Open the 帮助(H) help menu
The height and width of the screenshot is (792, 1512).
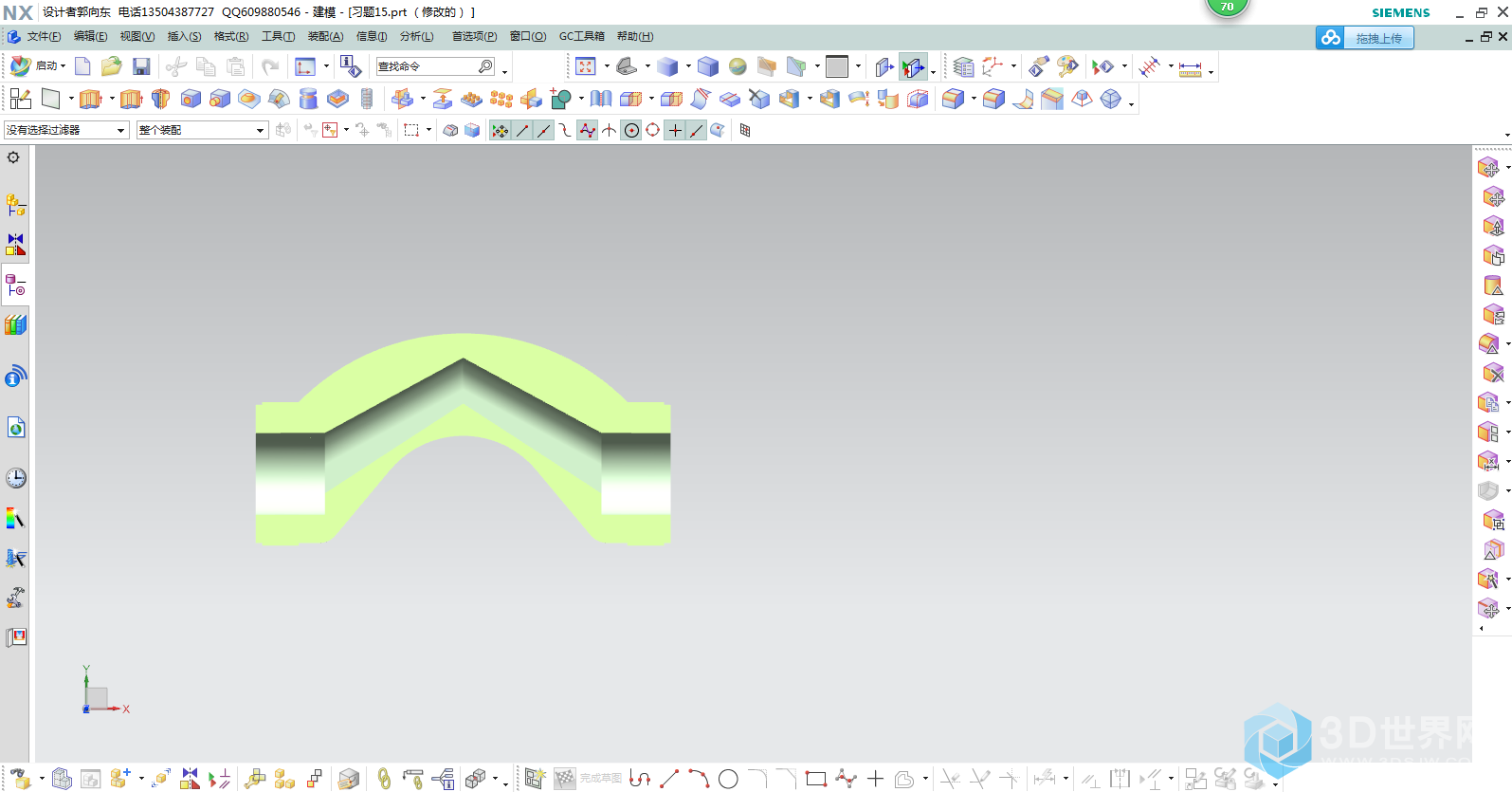(635, 36)
